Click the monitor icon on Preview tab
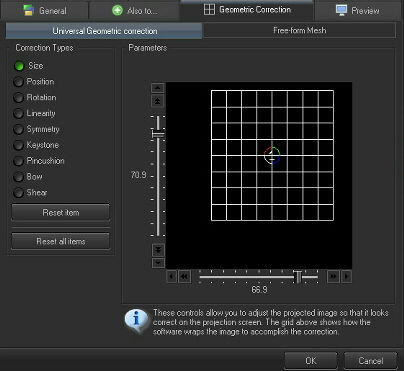 tap(341, 10)
